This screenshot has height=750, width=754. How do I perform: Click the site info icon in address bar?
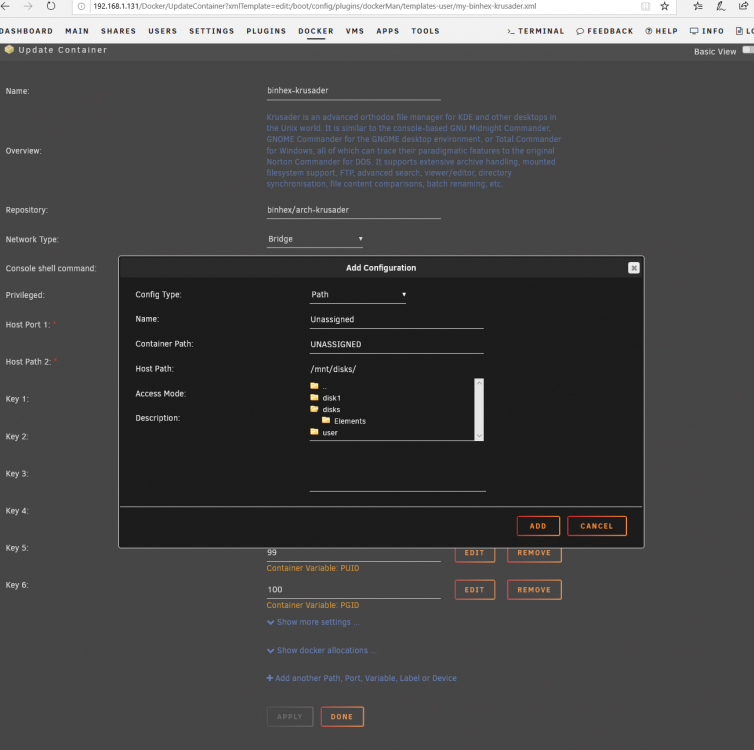pos(81,6)
